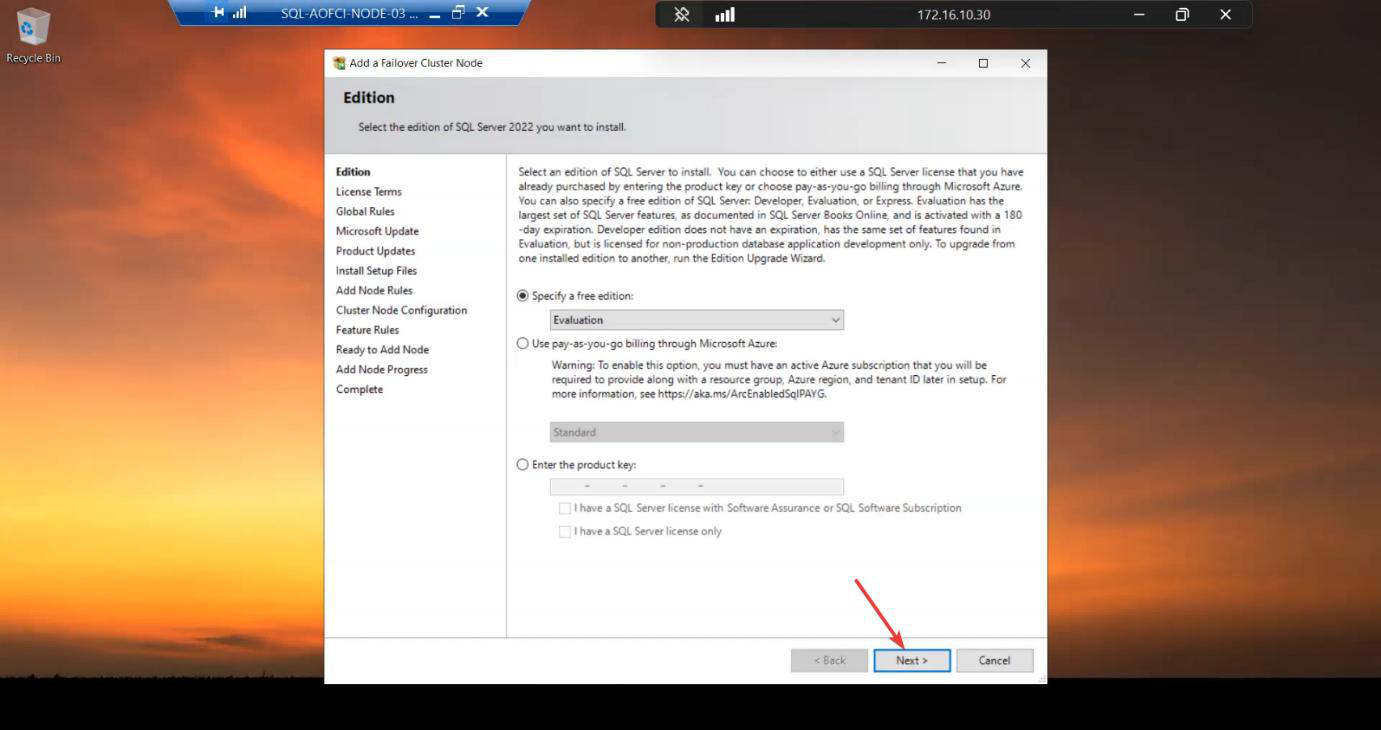Open the Standard pay-as-you-go edition dropdown
The image size is (1381, 730).
pos(697,432)
